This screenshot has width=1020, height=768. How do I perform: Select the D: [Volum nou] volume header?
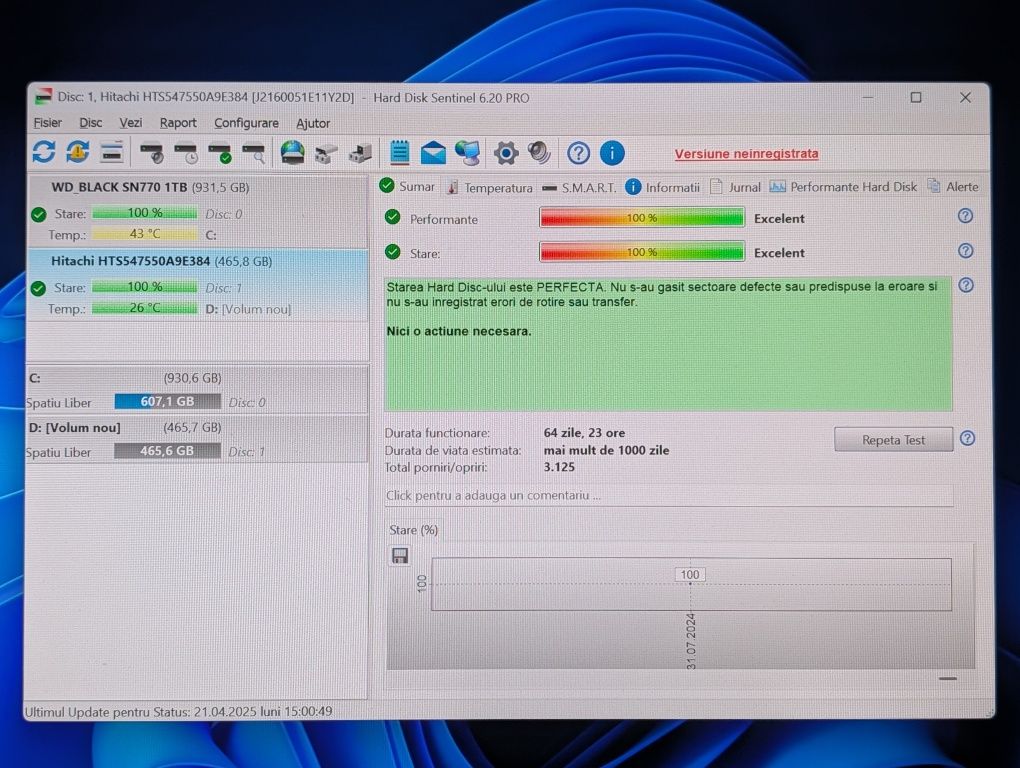(x=196, y=439)
